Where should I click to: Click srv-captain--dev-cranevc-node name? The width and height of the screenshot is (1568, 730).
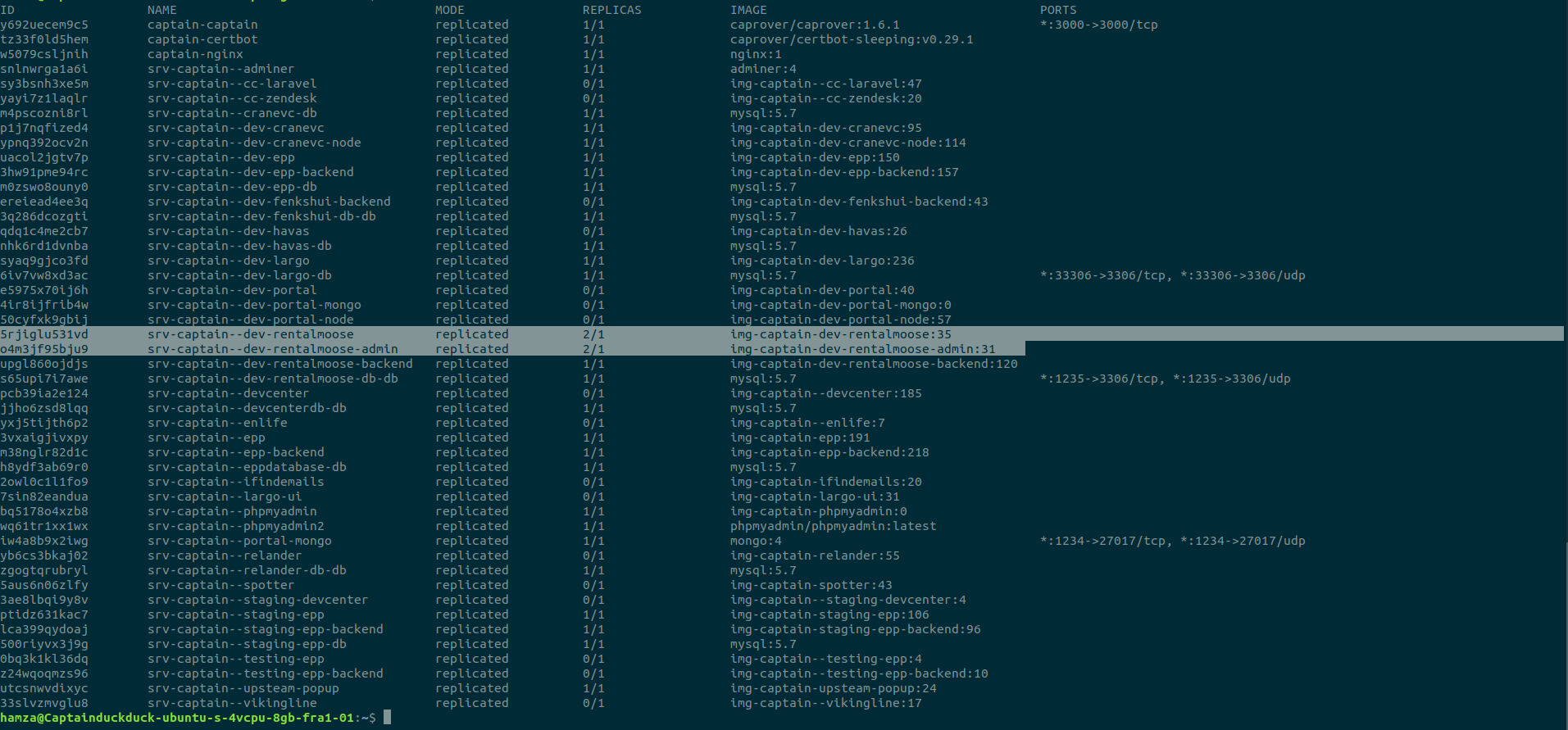(254, 143)
